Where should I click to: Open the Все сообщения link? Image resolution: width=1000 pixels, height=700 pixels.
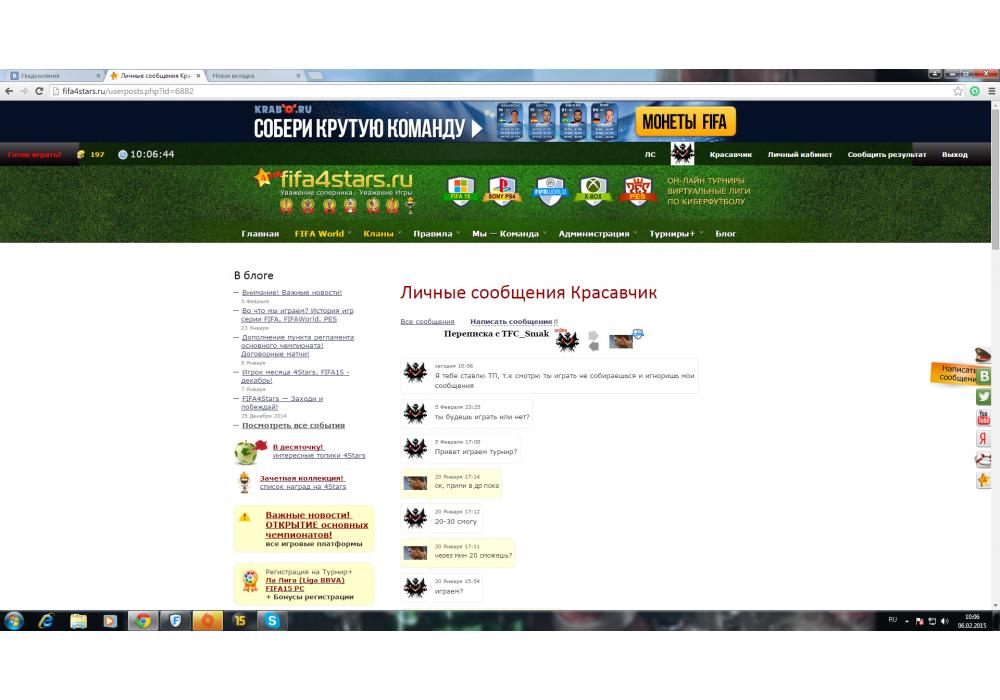click(x=427, y=322)
